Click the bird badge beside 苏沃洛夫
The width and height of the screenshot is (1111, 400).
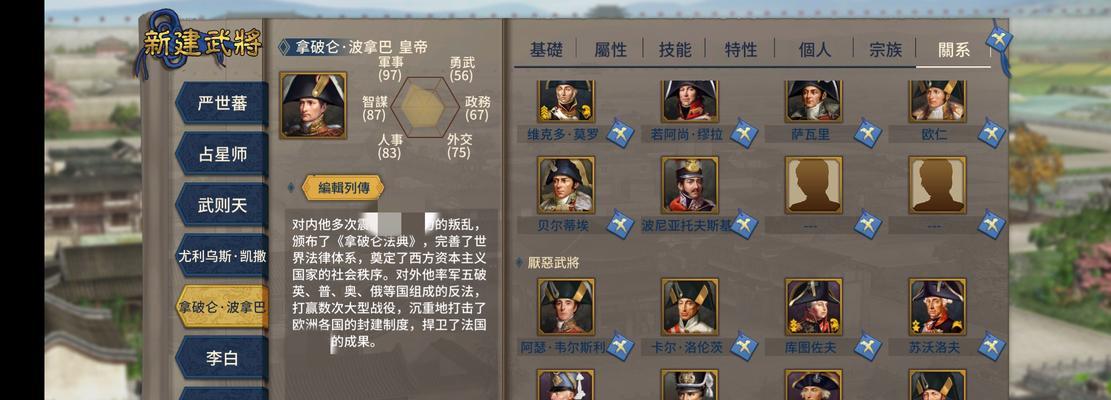point(991,346)
